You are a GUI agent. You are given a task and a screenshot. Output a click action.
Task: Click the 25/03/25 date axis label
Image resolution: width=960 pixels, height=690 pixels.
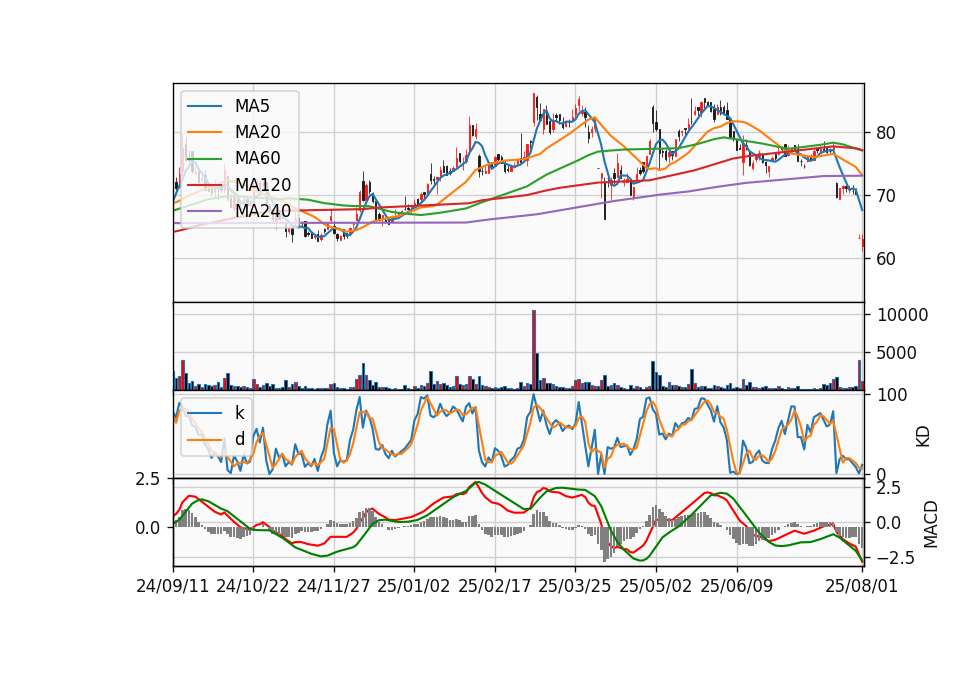click(575, 586)
